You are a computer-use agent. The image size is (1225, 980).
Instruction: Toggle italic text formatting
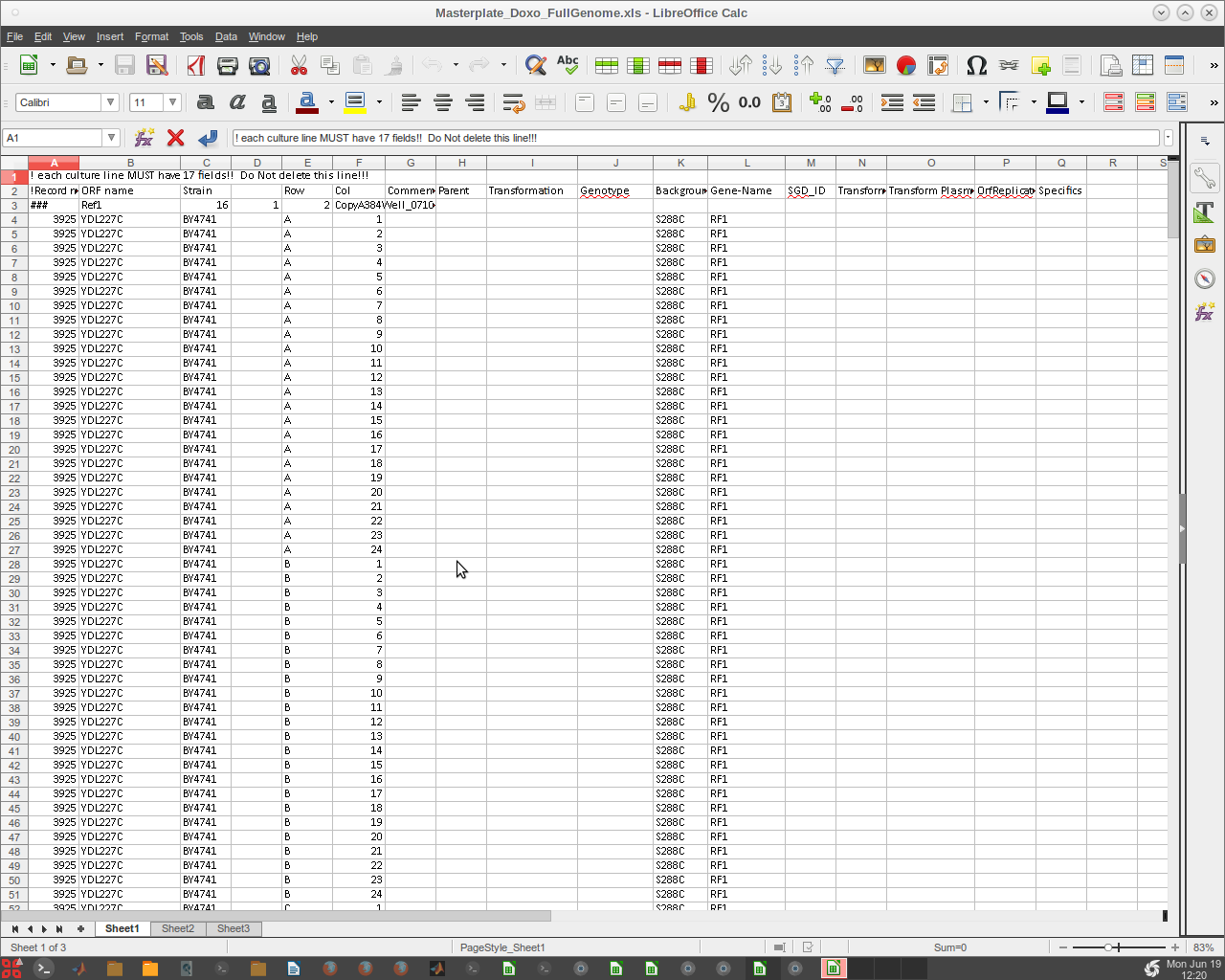(237, 102)
